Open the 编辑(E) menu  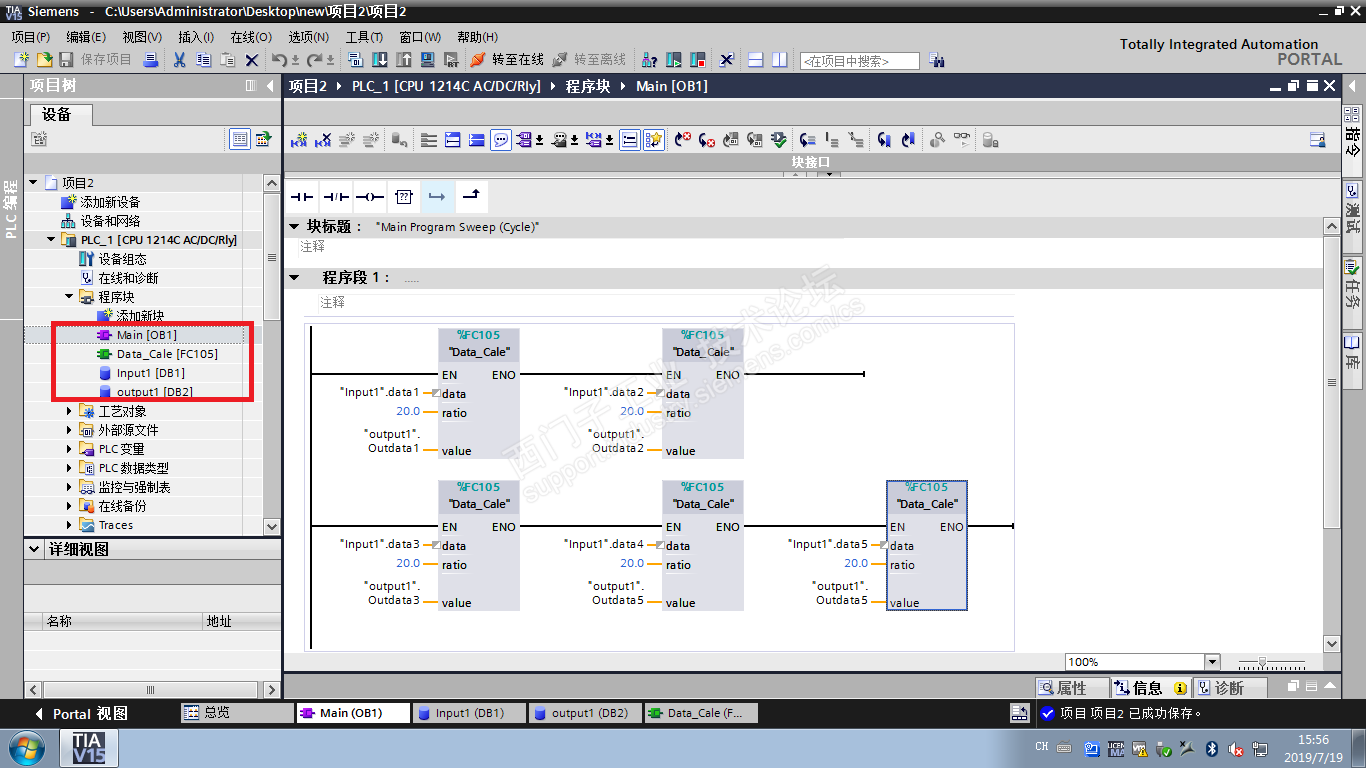[x=86, y=37]
